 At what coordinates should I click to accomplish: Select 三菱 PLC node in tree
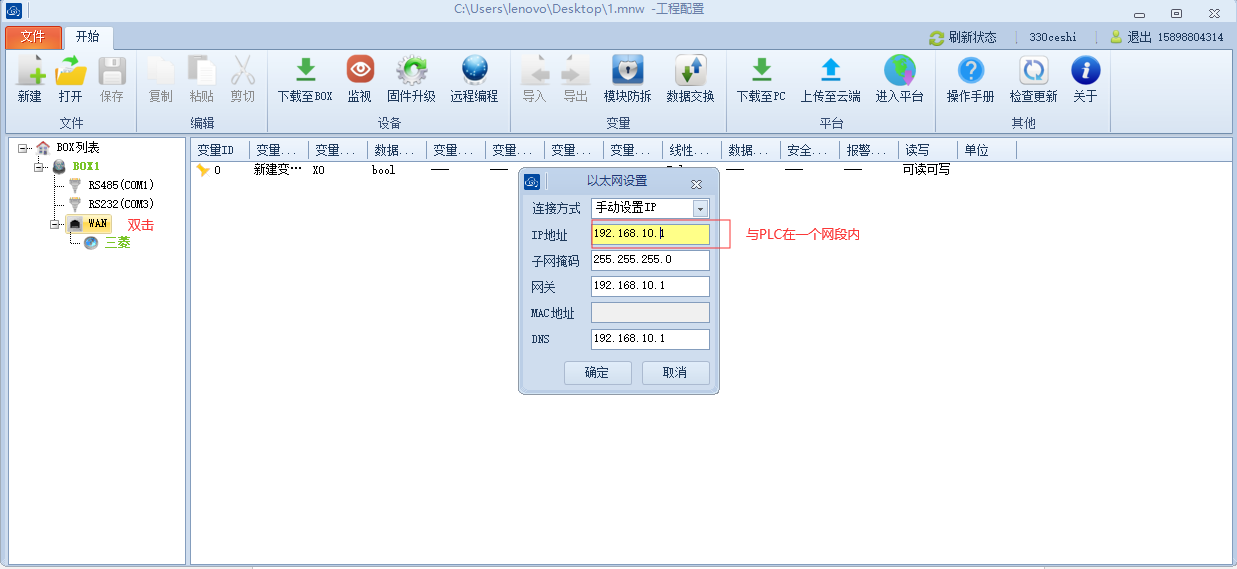117,243
